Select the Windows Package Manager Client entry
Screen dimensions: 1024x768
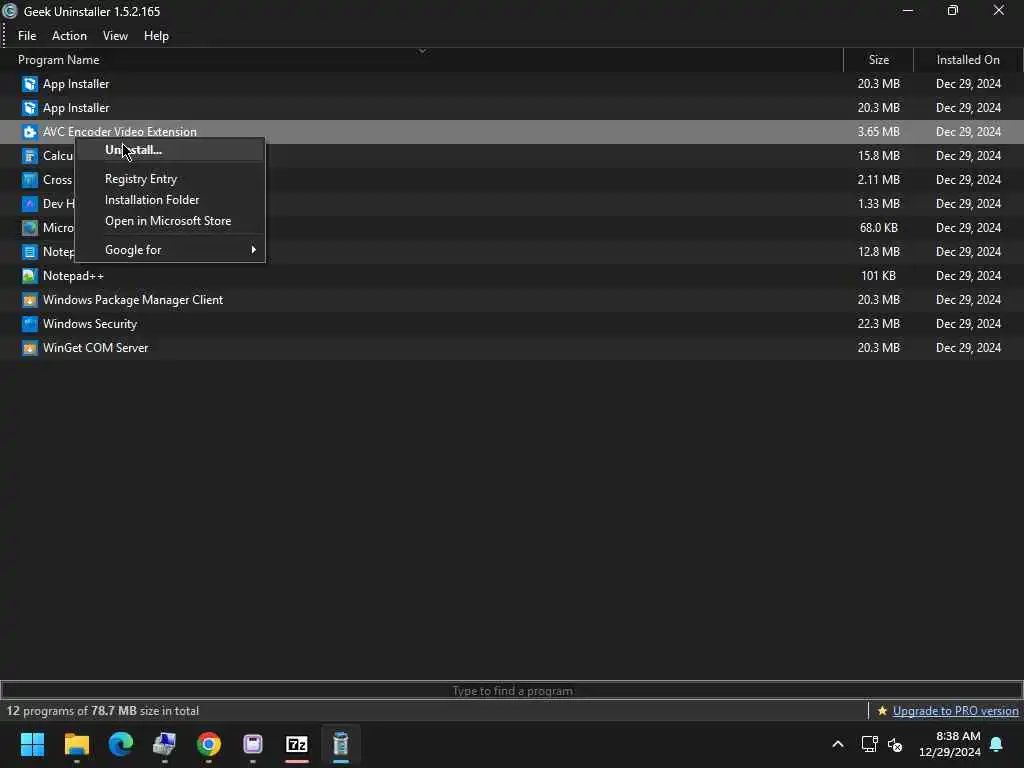[133, 300]
